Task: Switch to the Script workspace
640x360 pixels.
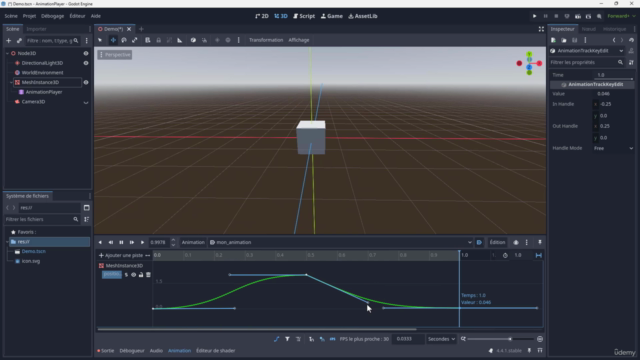Action: tap(304, 16)
